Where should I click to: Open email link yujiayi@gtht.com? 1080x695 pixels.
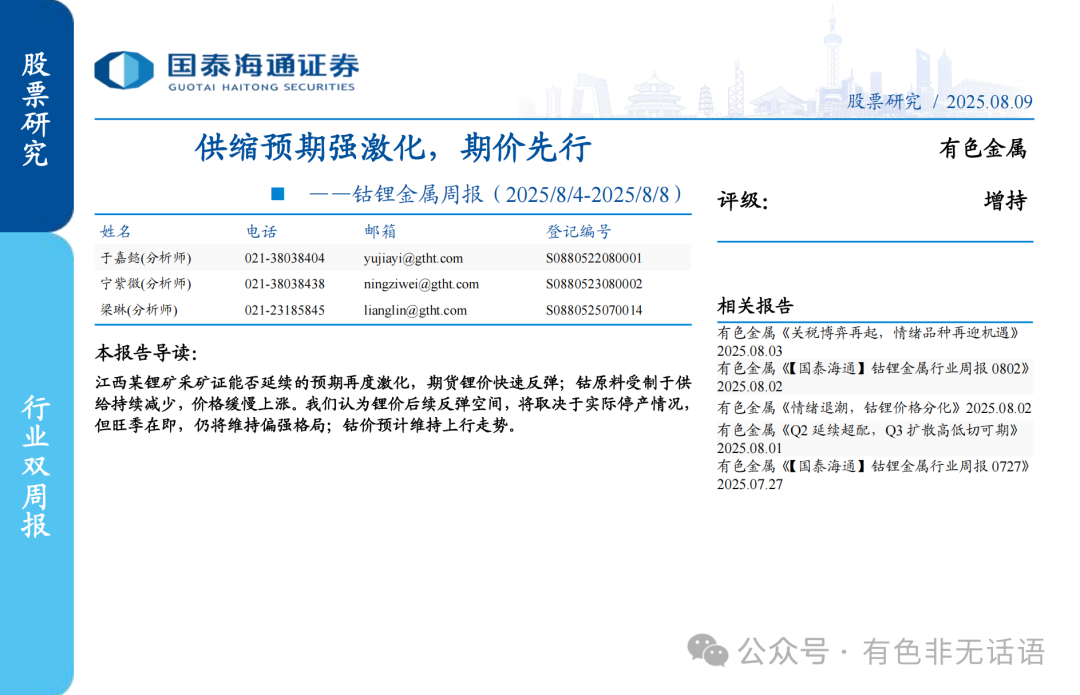(413, 258)
